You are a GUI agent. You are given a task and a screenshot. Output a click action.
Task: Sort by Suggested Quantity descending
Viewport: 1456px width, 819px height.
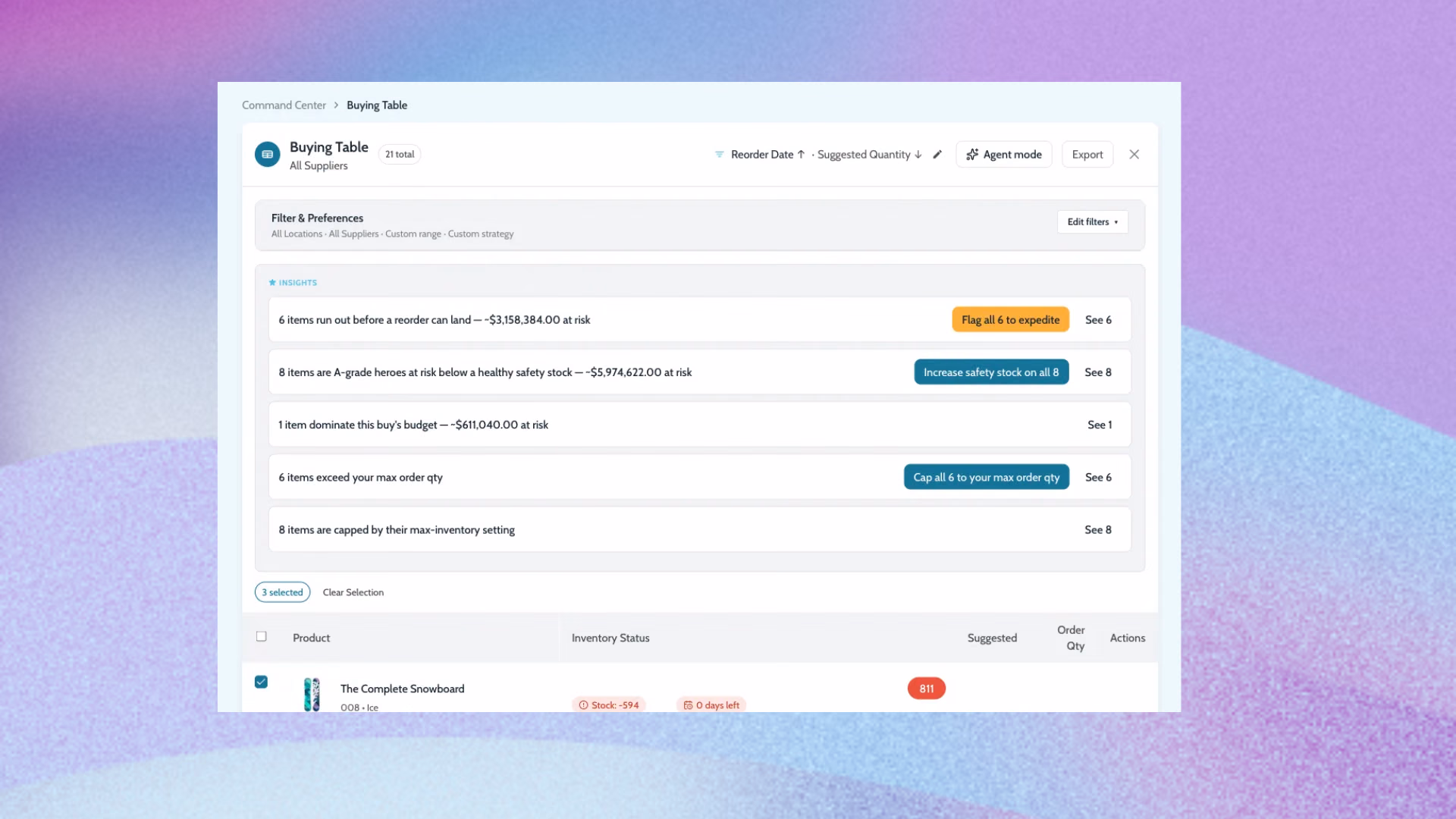[x=870, y=155]
